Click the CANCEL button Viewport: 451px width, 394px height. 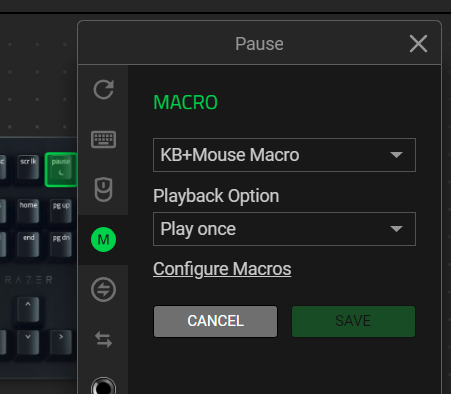coord(215,321)
